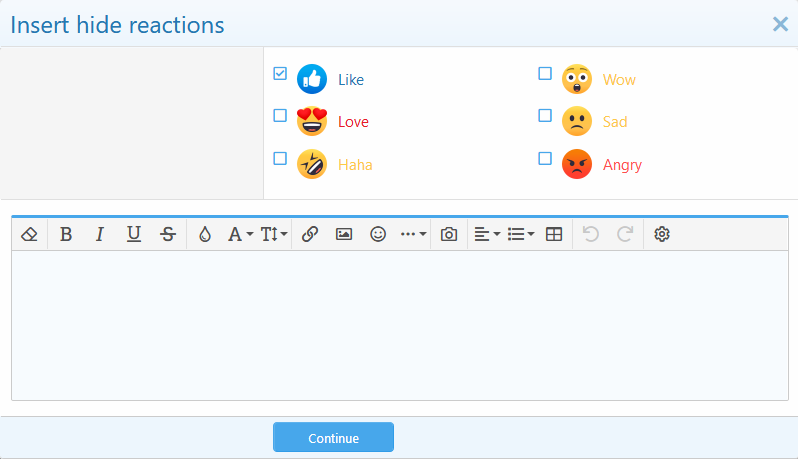This screenshot has height=459, width=798.
Task: Toggle italic formatting
Action: [100, 234]
